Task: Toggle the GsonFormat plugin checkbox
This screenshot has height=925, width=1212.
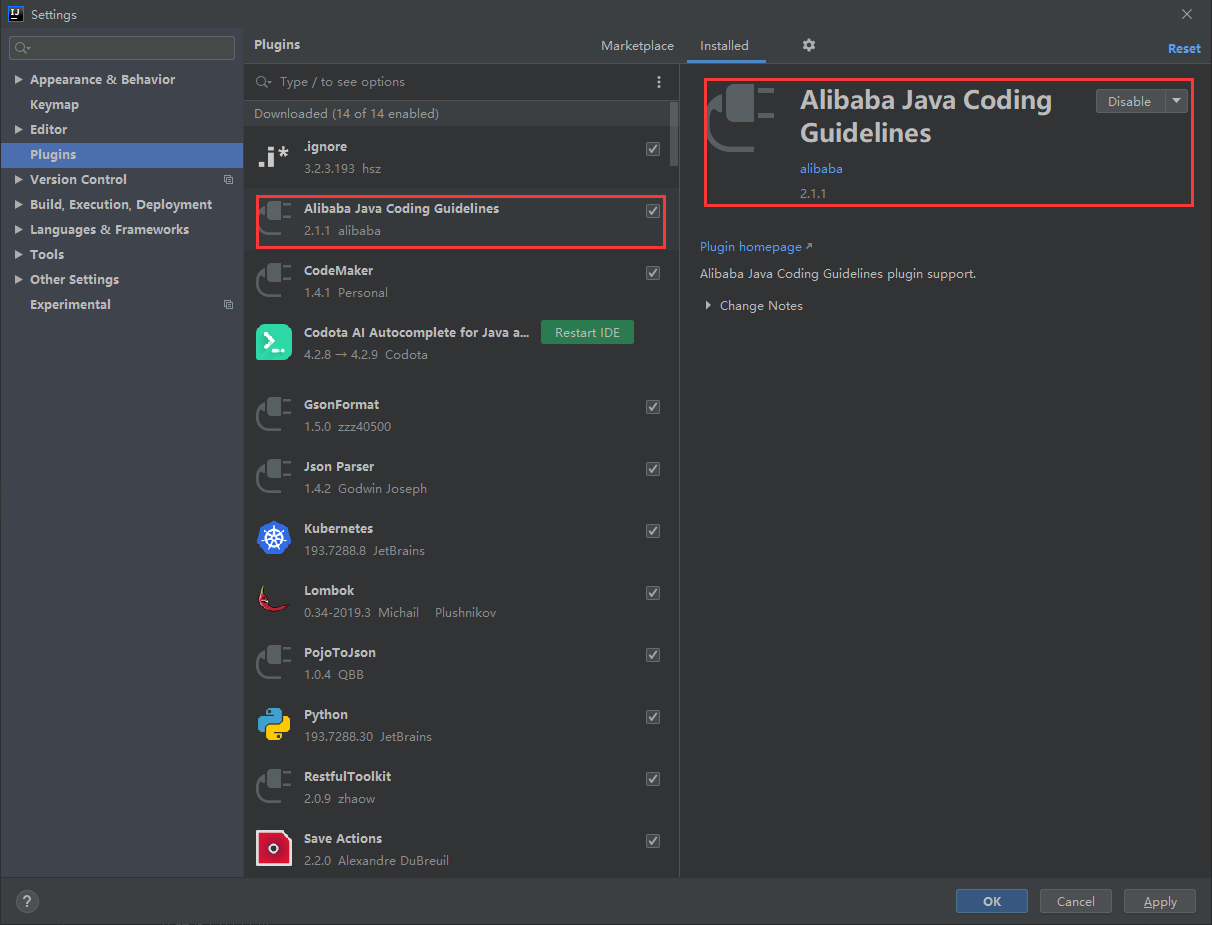Action: tap(653, 407)
